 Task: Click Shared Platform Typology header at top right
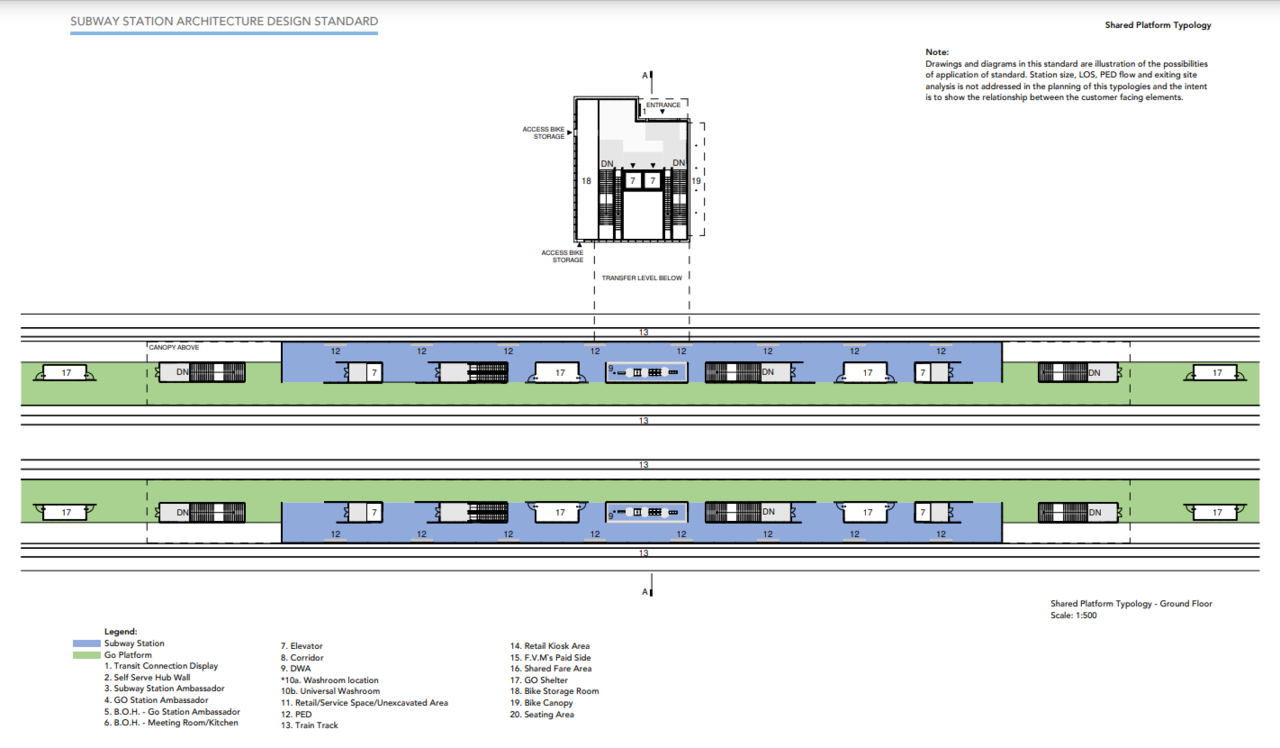click(1157, 25)
